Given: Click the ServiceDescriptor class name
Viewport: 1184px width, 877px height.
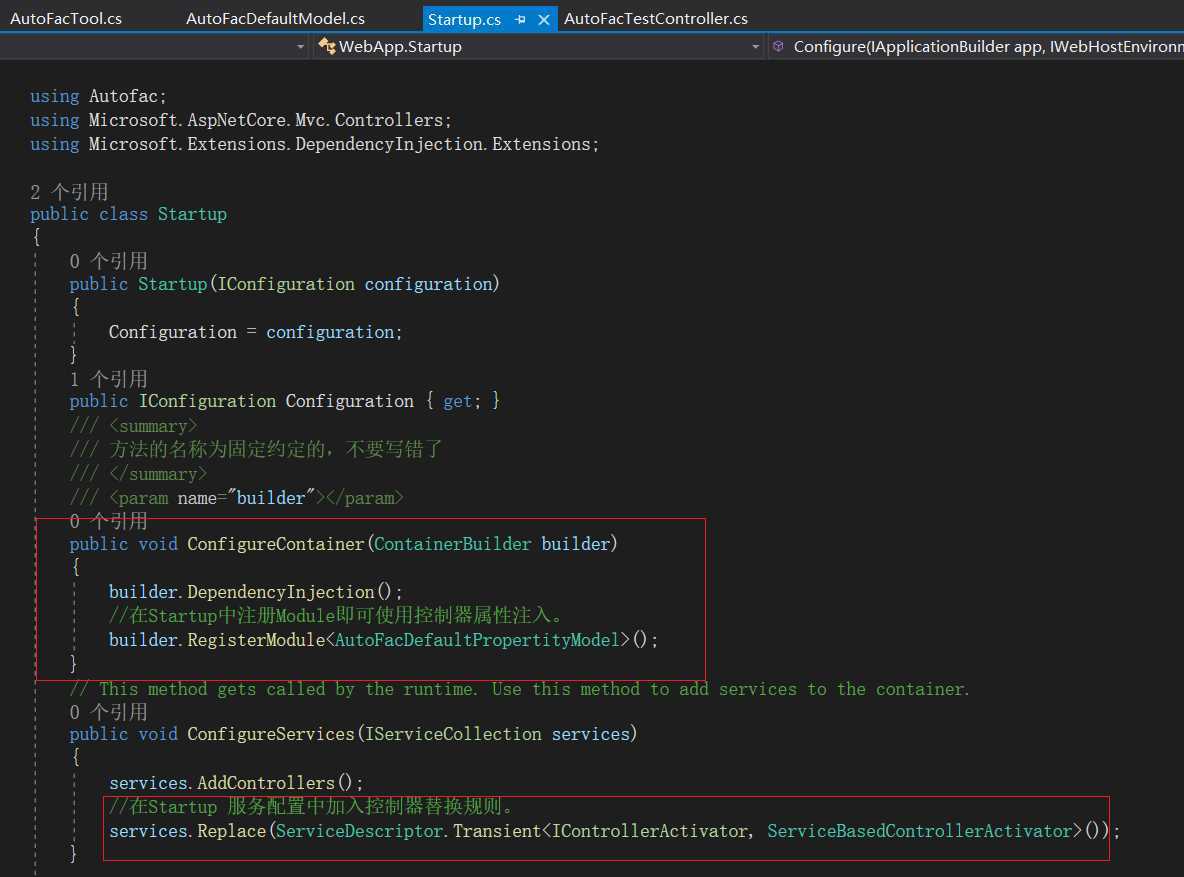Looking at the screenshot, I should click(359, 831).
